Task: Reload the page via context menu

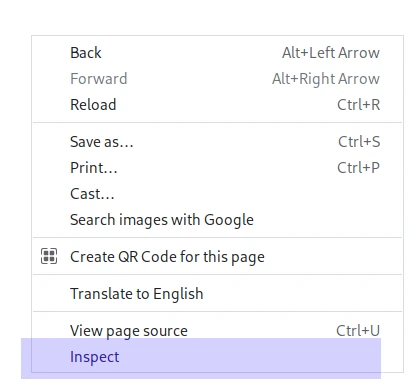Action: click(x=217, y=105)
